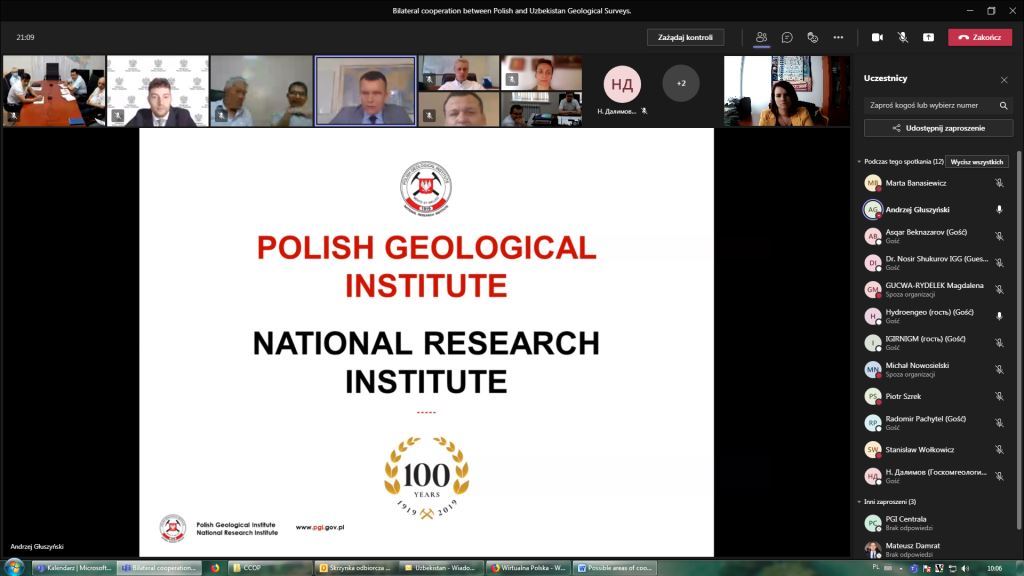The image size is (1024, 576).
Task: Open the participants panel icon in meeting toolbar
Action: coord(761,37)
